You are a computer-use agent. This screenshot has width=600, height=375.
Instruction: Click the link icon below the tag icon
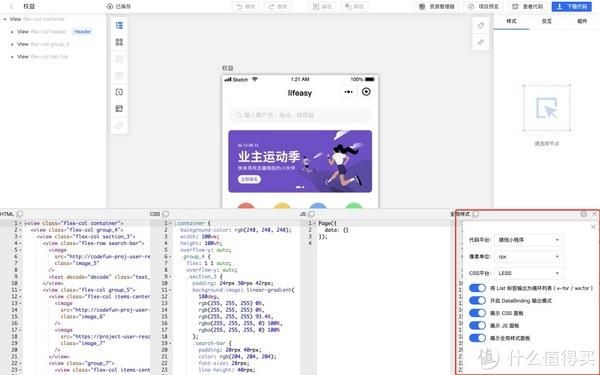pyautogui.click(x=481, y=42)
